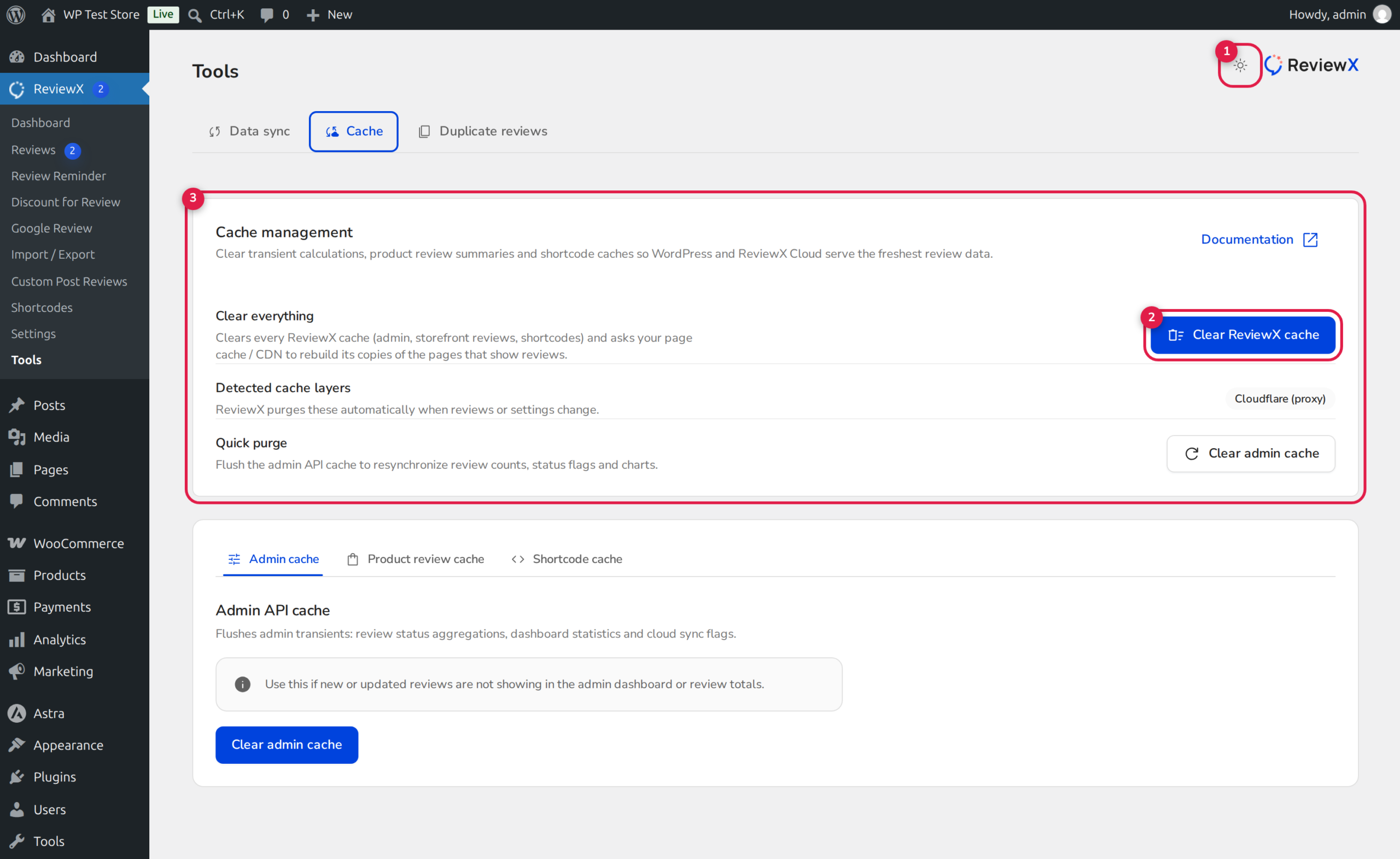Click the search magnifier icon Ctrl+K
This screenshot has width=1400, height=859.
tap(195, 15)
